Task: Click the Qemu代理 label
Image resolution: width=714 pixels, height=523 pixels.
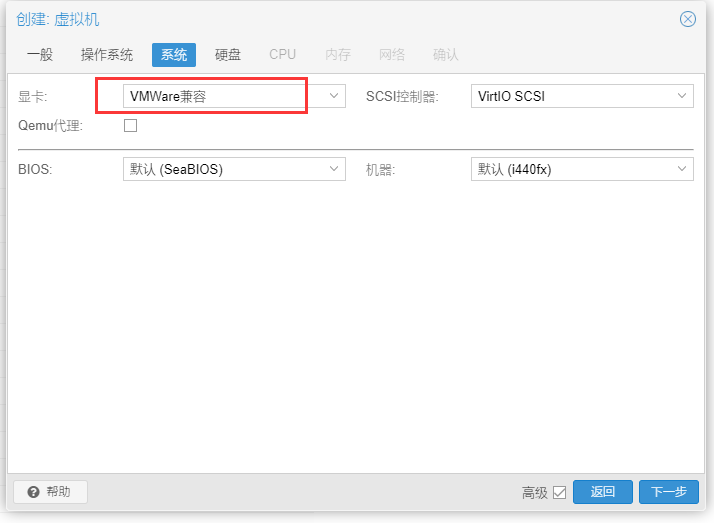Action: click(51, 126)
